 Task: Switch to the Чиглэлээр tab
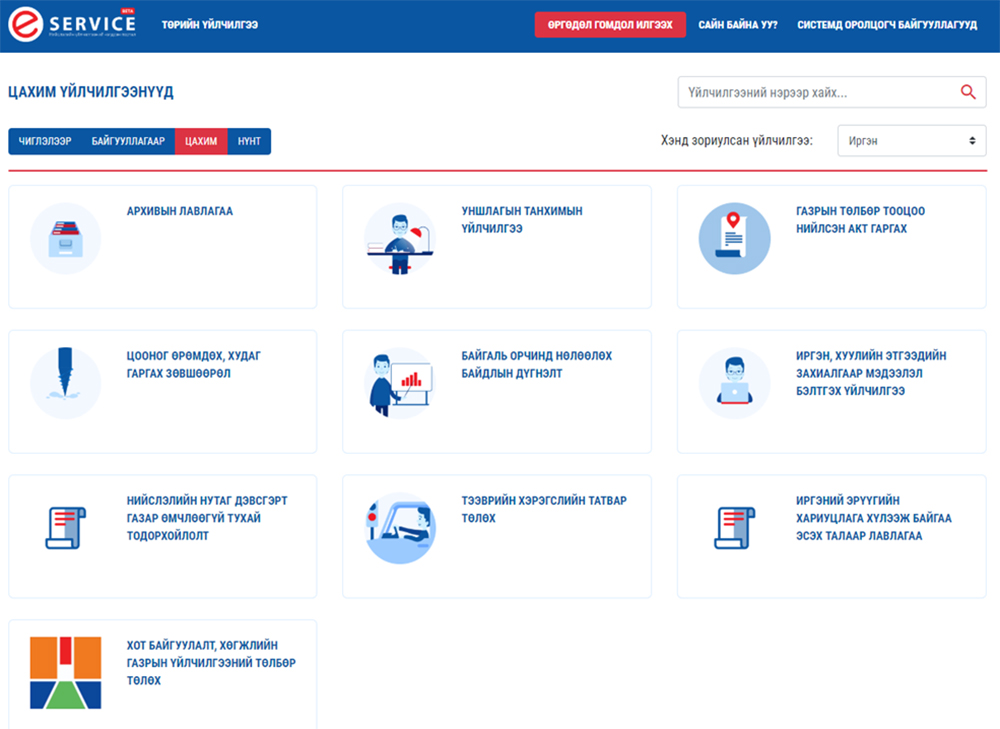click(45, 141)
